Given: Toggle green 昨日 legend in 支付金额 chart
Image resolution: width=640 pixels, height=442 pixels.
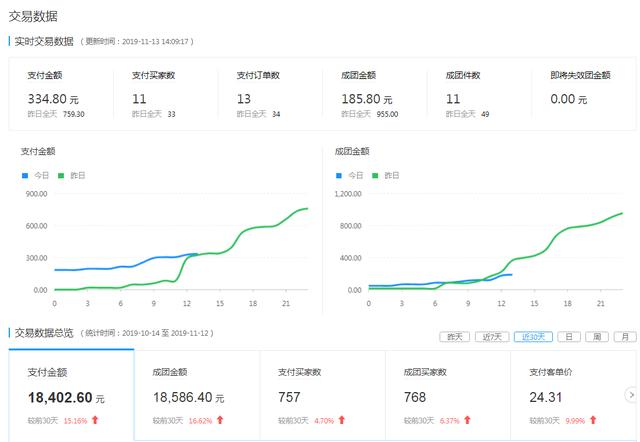Looking at the screenshot, I should pos(71,175).
